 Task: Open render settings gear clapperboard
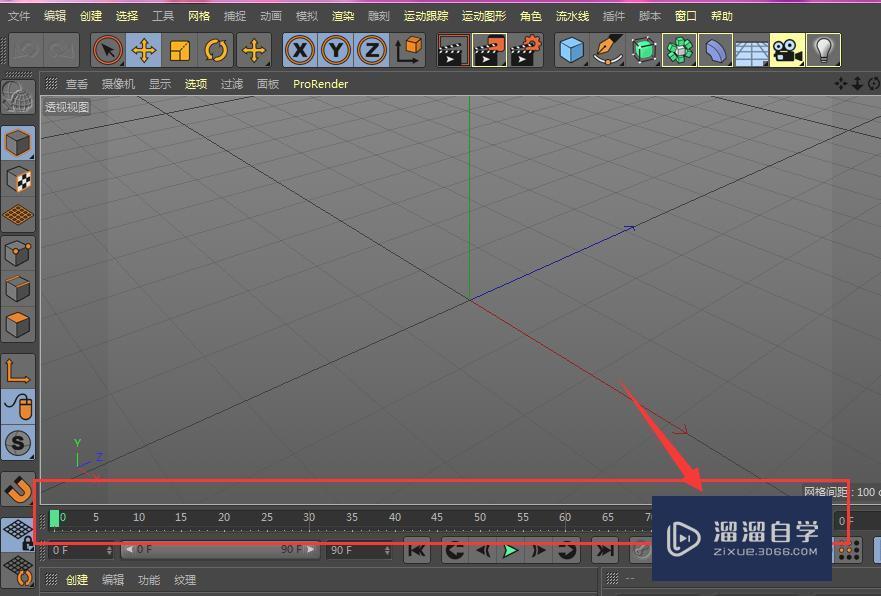pyautogui.click(x=525, y=51)
